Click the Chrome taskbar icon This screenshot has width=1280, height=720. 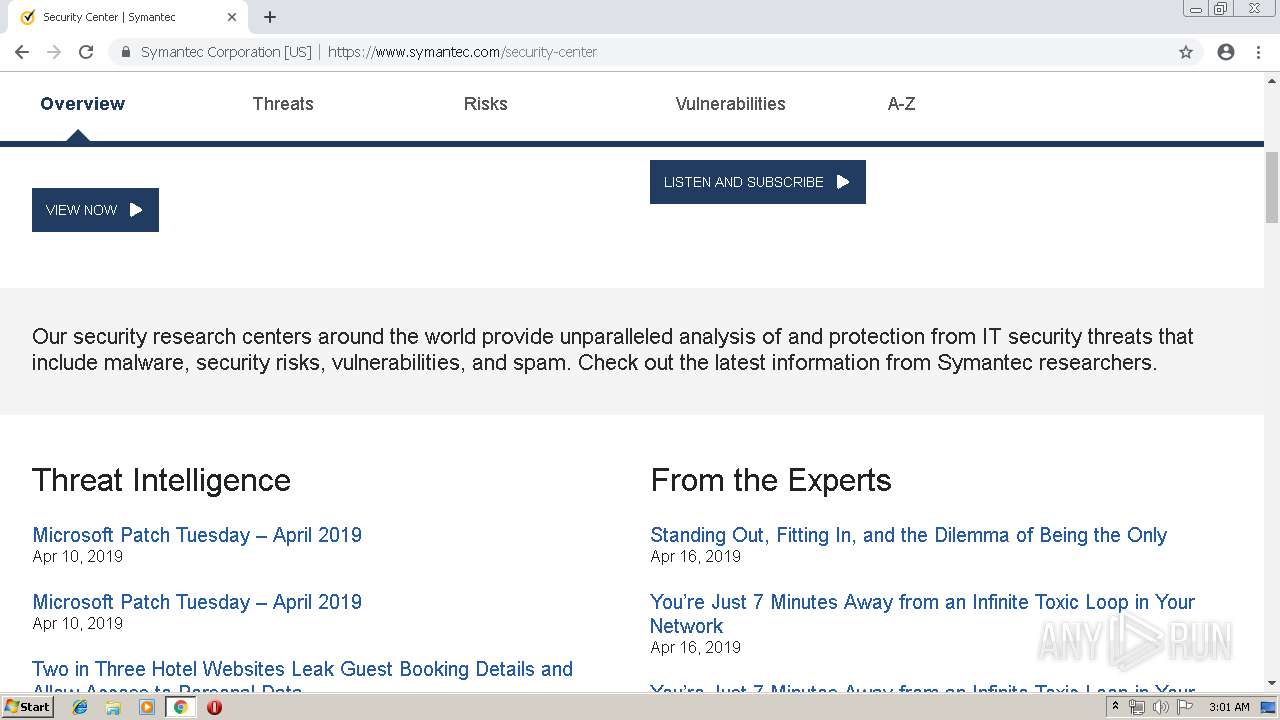point(181,707)
